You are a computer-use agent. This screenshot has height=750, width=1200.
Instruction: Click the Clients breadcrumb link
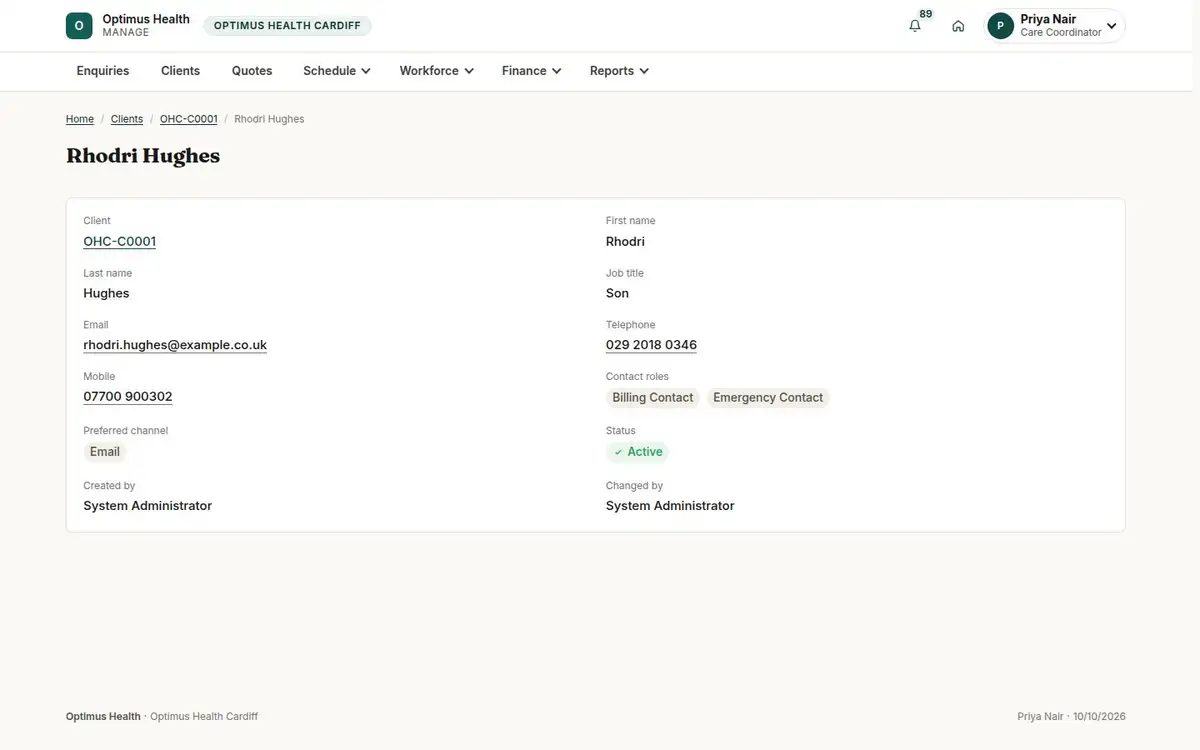pyautogui.click(x=127, y=119)
